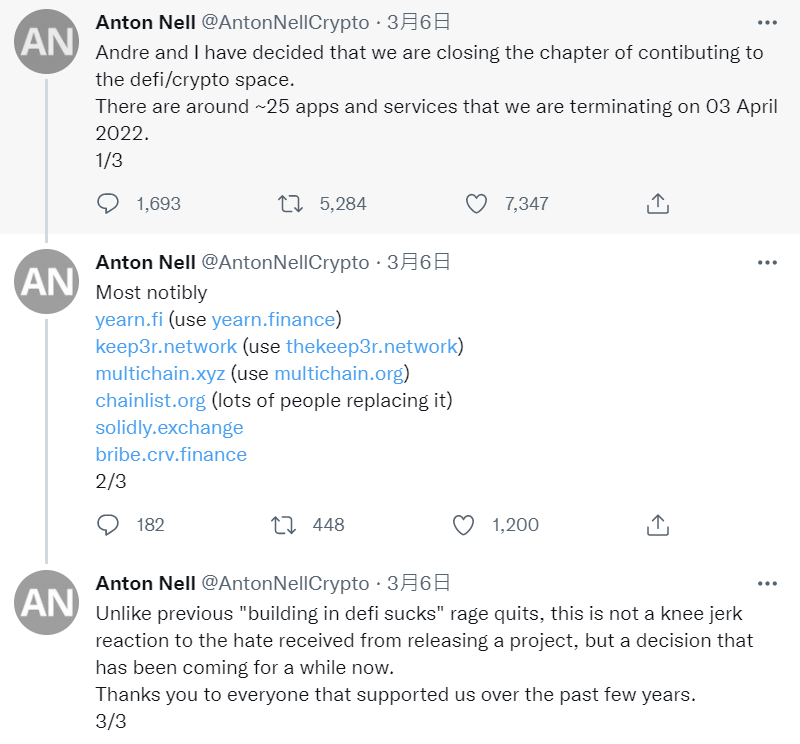Like the tweet with 1,200 likes
The image size is (800, 744).
click(x=462, y=524)
